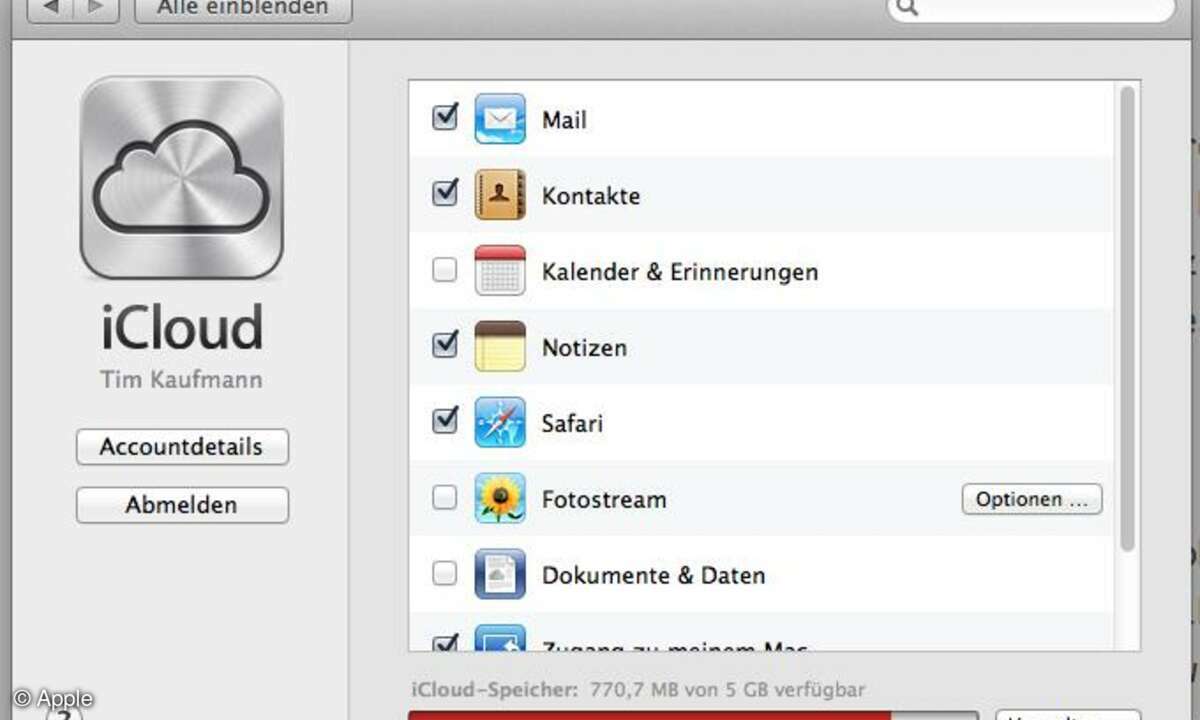
Task: Click into the search field
Action: point(1031,9)
